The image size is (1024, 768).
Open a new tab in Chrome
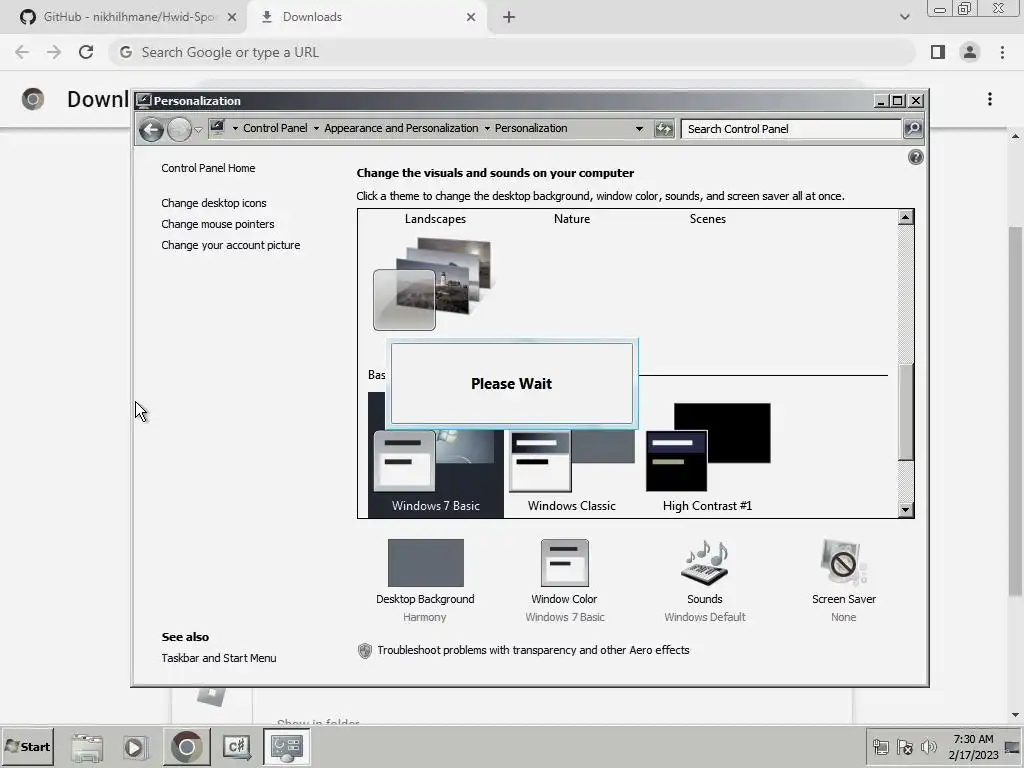click(x=509, y=18)
